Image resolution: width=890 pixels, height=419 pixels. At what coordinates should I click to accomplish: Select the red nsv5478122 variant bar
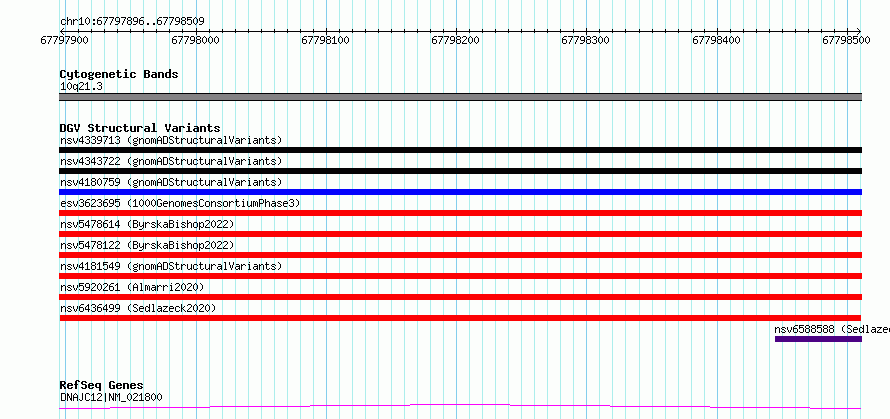coord(460,255)
